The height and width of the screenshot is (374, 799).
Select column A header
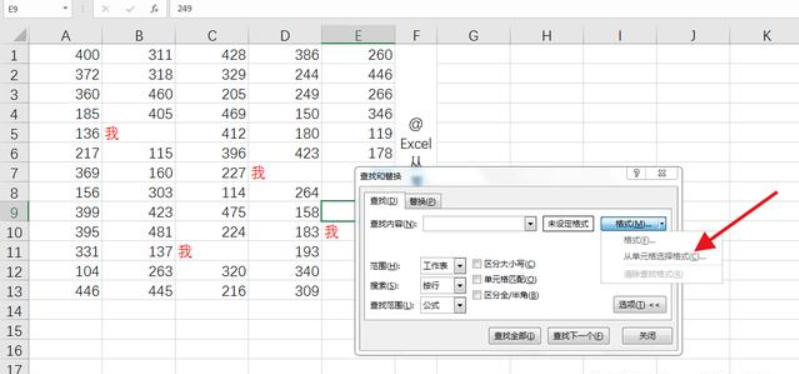click(x=65, y=35)
